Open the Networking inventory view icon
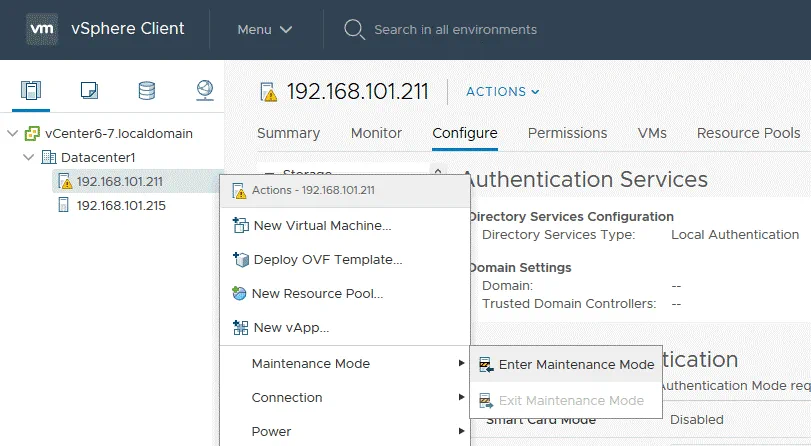This screenshot has height=446, width=811. pyautogui.click(x=204, y=91)
